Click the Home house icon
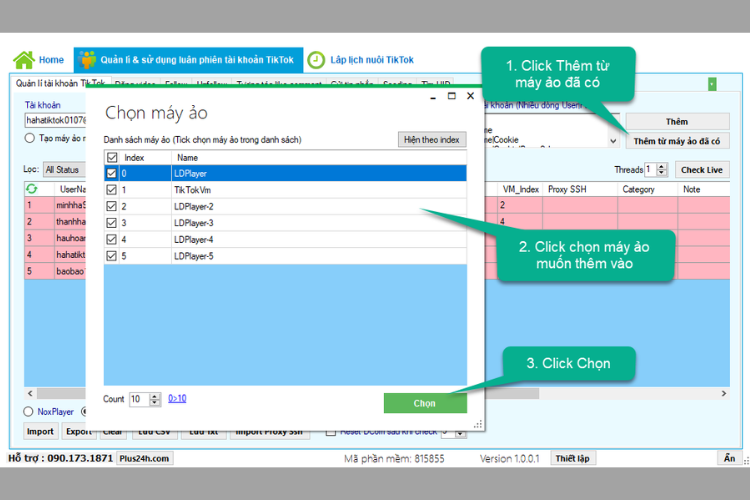 (x=24, y=60)
